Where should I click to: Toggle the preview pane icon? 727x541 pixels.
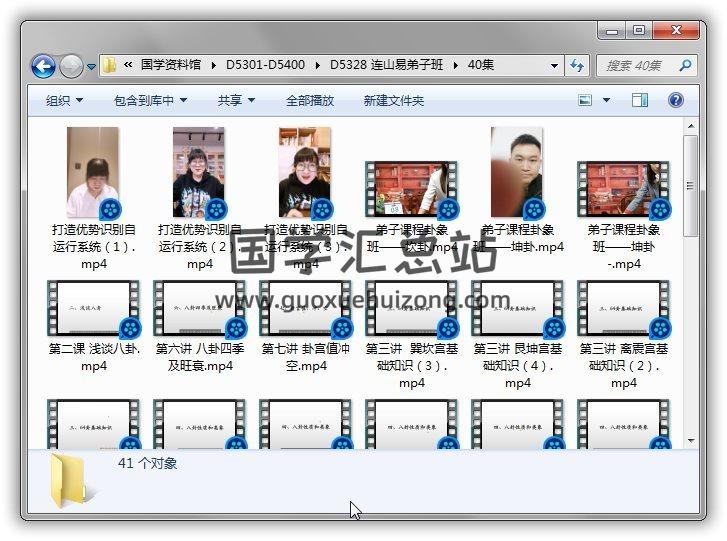(640, 100)
